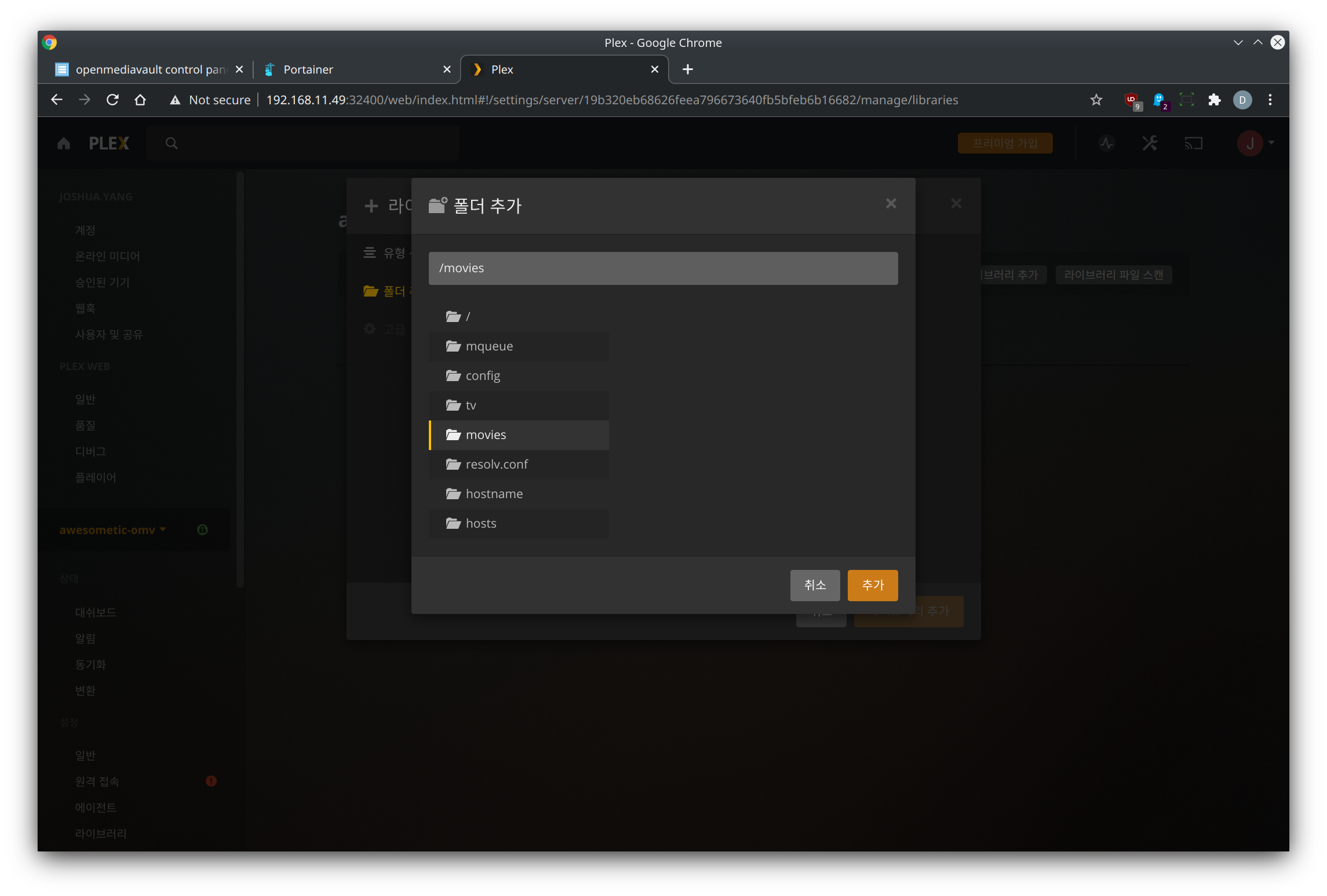Reload the current page

click(x=112, y=100)
